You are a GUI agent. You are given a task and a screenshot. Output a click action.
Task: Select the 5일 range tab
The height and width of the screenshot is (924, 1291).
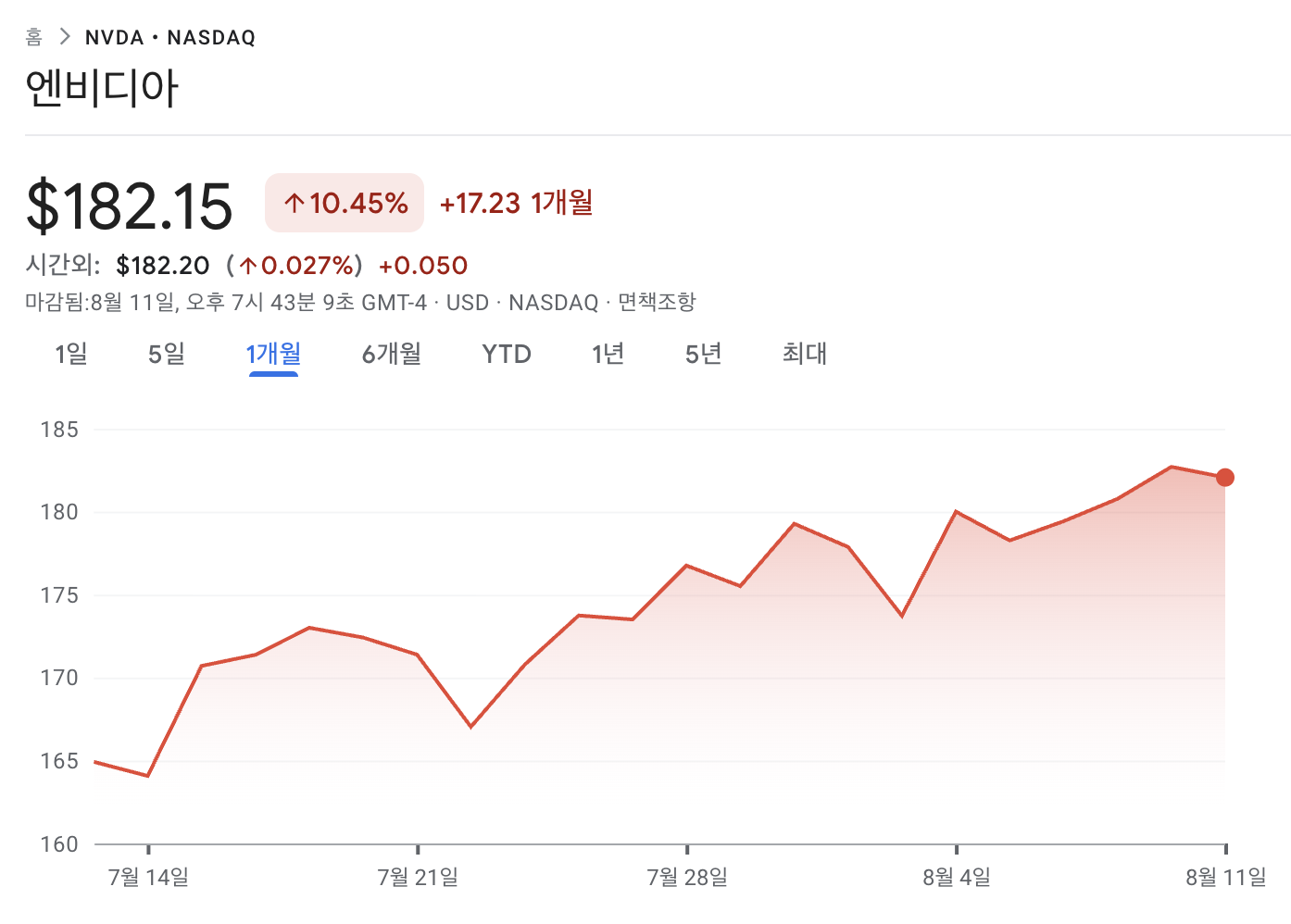coord(167,354)
